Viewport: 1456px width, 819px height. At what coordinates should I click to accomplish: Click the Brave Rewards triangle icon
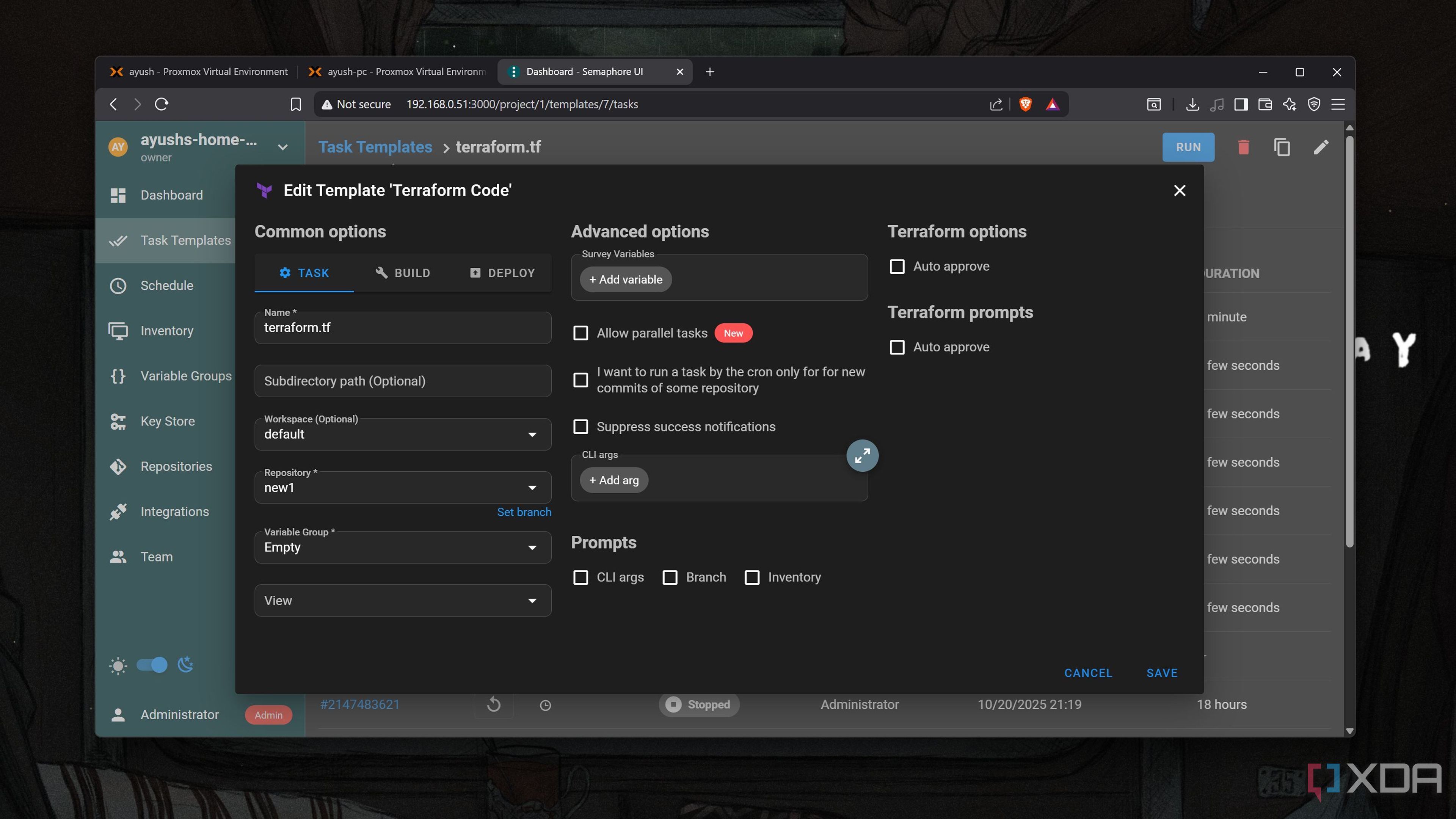click(1053, 104)
